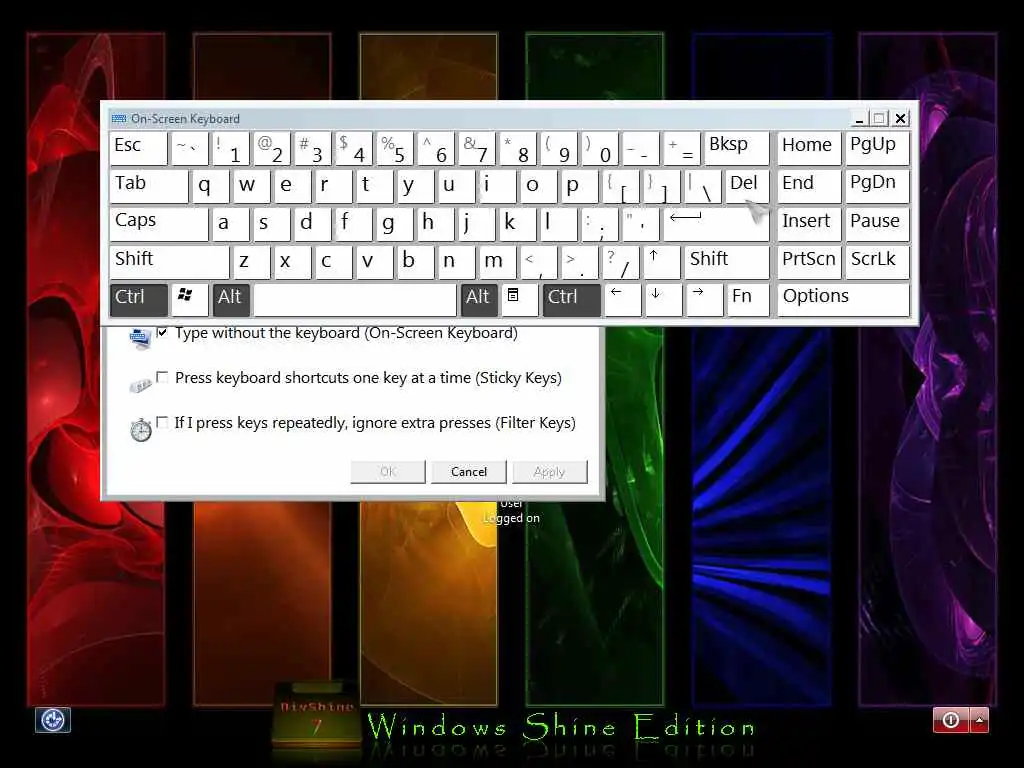This screenshot has height=768, width=1024.
Task: Toggle the Caps lock key
Action: coord(159,224)
